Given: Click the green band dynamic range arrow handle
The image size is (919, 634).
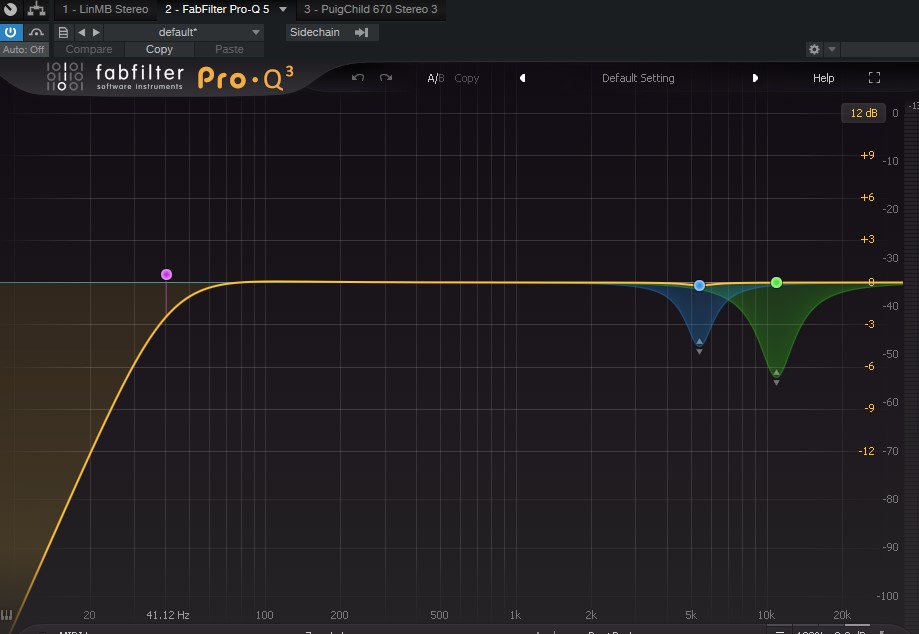Looking at the screenshot, I should pos(777,378).
